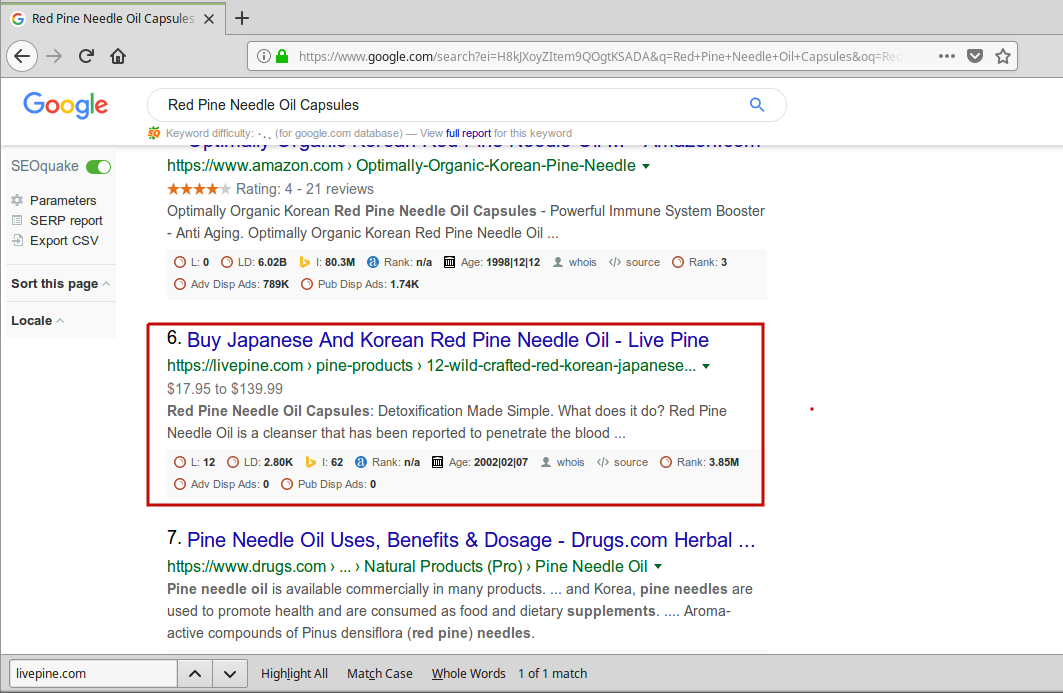The width and height of the screenshot is (1063, 693).
Task: Click Pub Disp Ads: 0 for livepine
Action: point(329,484)
